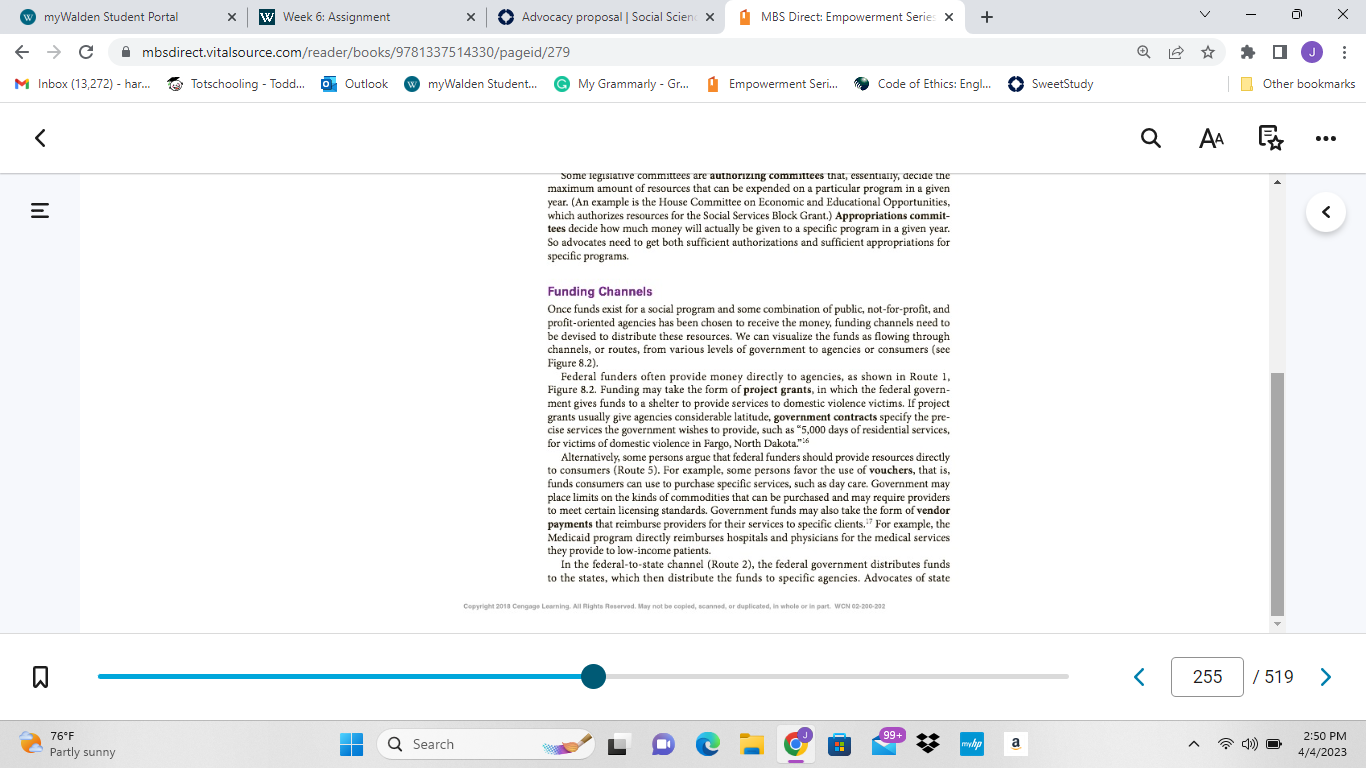
Task: Share this page from the address bar
Action: point(1175,52)
